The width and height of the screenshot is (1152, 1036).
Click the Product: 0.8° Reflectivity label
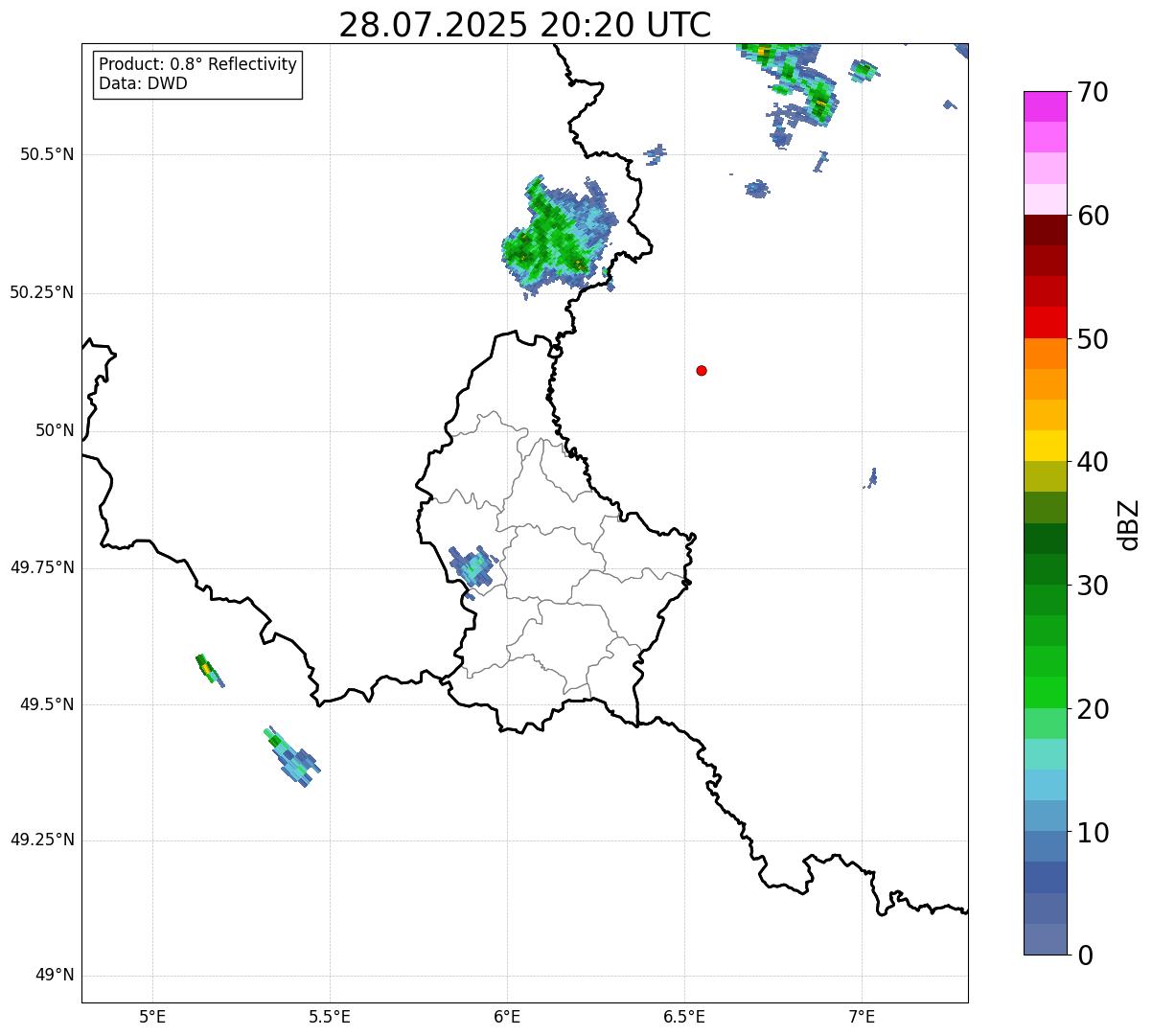(x=198, y=64)
